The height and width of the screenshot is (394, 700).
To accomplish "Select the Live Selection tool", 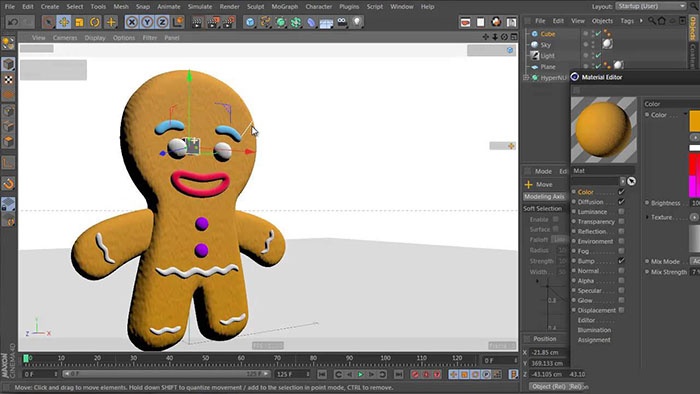I will pyautogui.click(x=49, y=21).
